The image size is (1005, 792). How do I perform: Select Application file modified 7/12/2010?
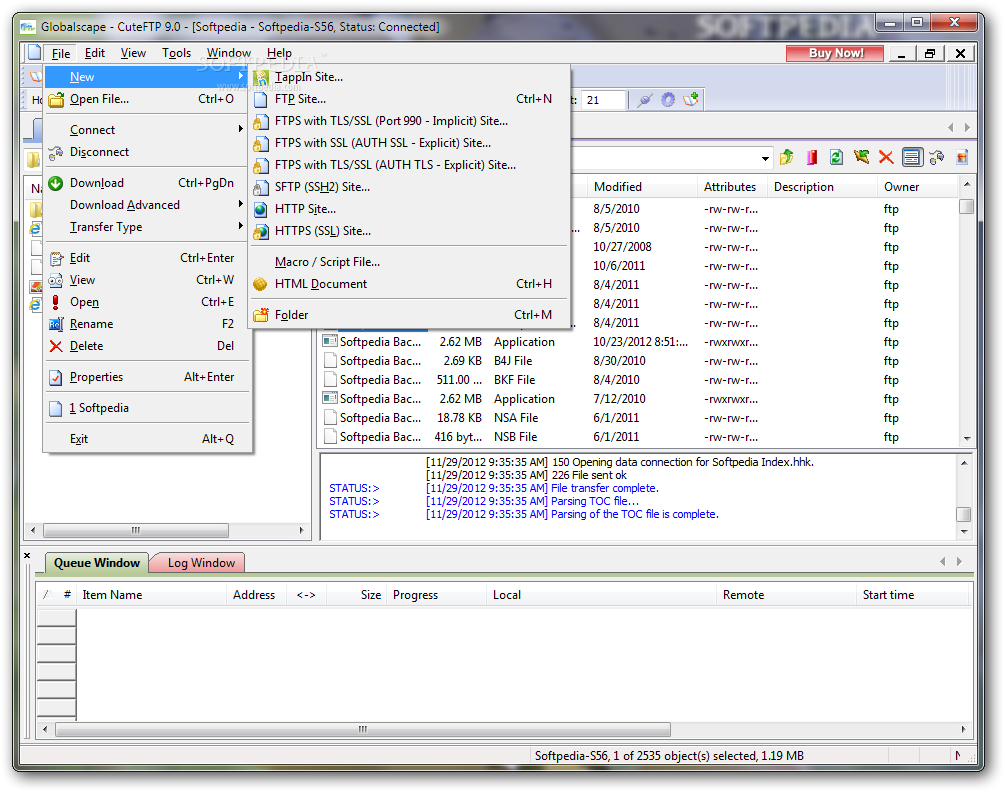point(639,399)
